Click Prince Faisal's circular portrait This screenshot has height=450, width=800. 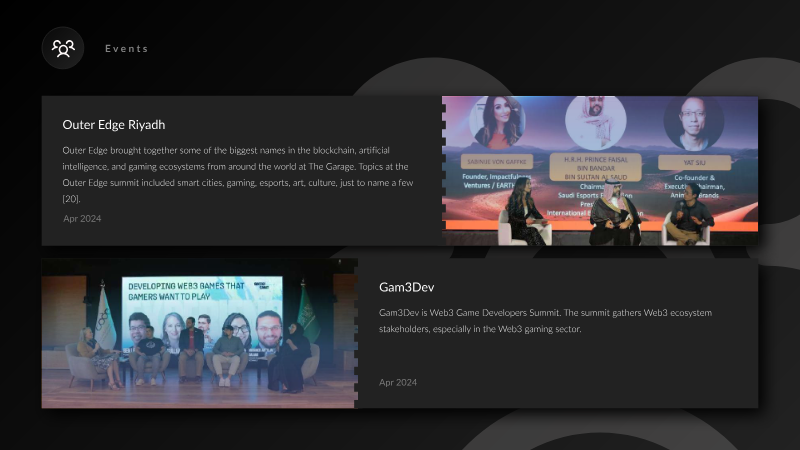pos(595,121)
